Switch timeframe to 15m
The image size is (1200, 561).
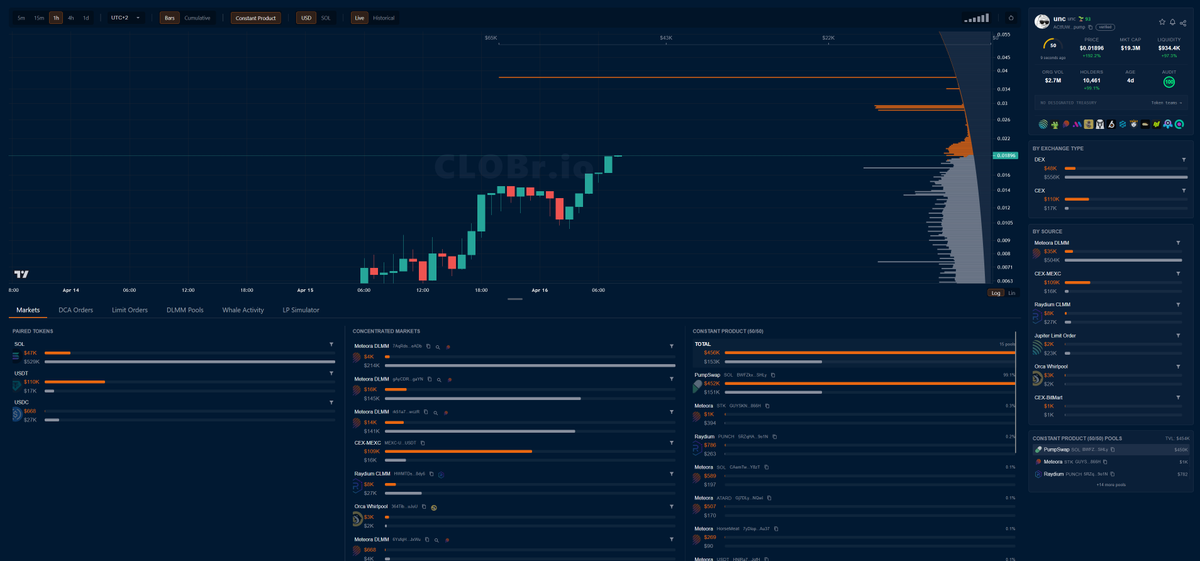(38, 18)
